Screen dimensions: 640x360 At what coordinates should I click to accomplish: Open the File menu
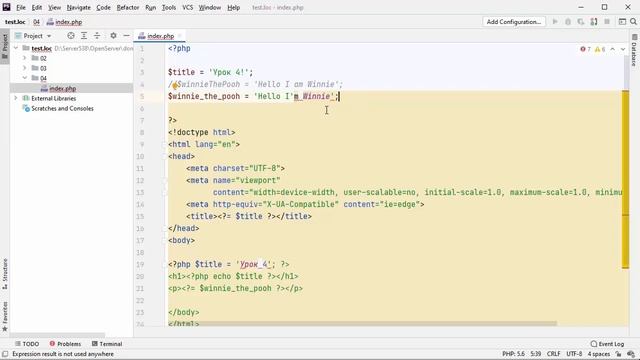21,7
